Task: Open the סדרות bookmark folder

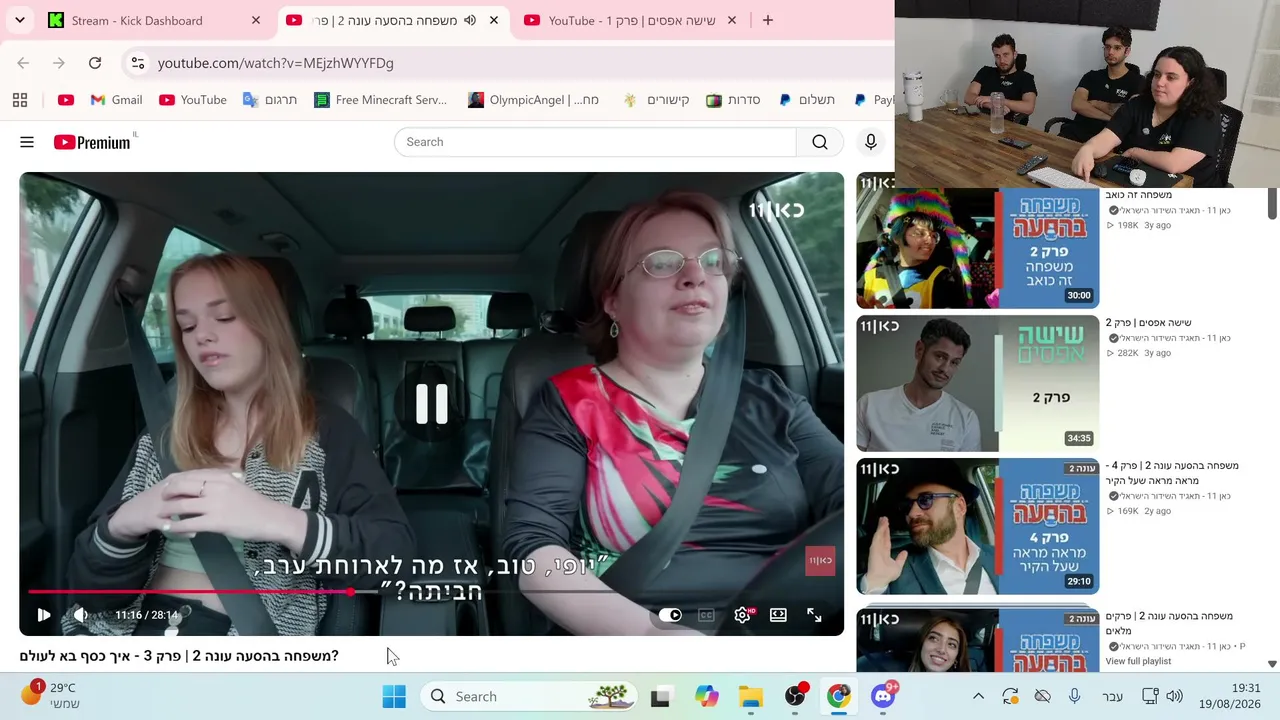Action: click(x=733, y=100)
